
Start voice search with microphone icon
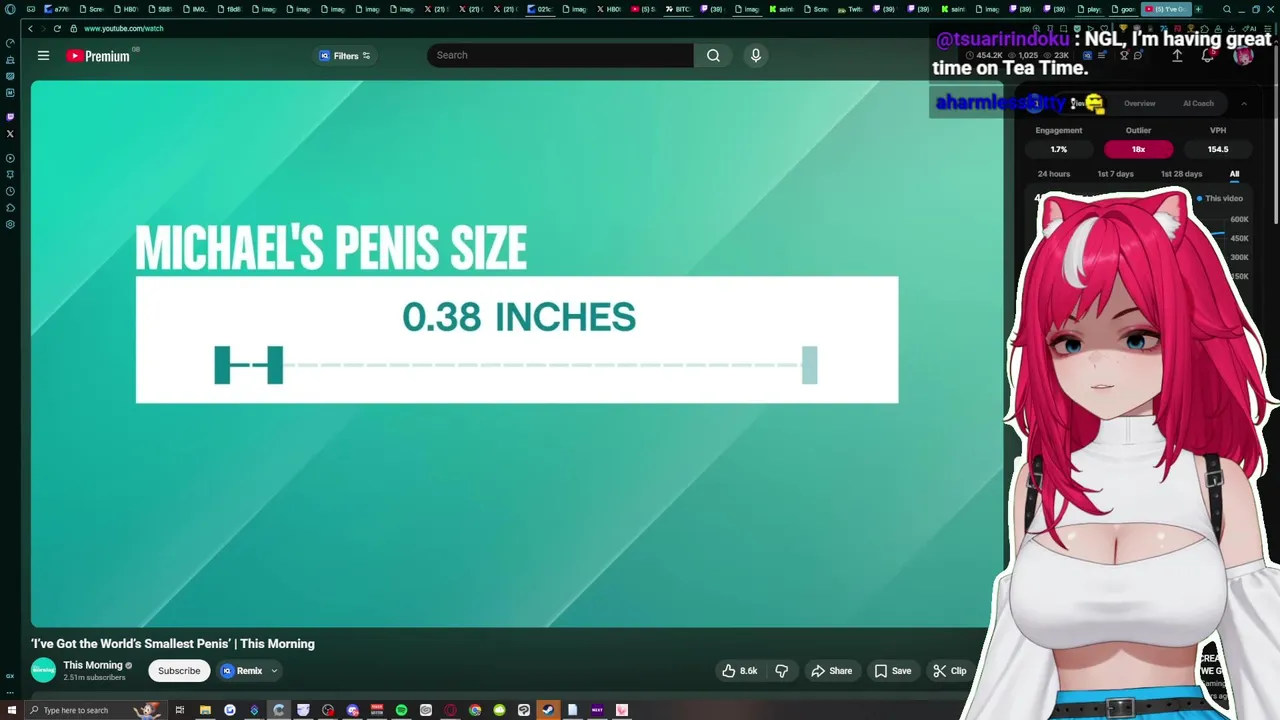click(x=756, y=56)
